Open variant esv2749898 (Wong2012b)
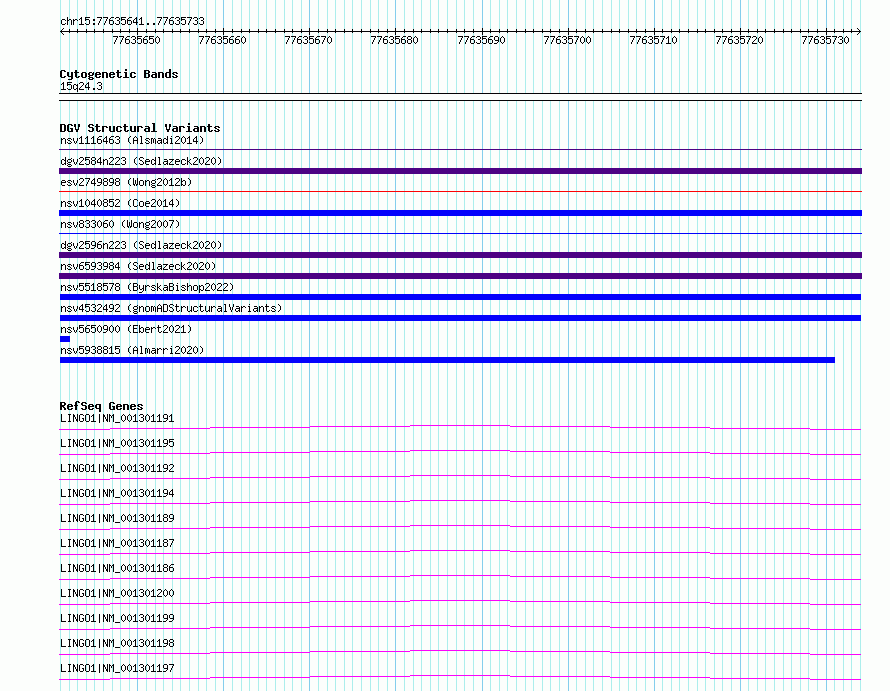Viewport: 890px width, 691px height. click(x=126, y=182)
